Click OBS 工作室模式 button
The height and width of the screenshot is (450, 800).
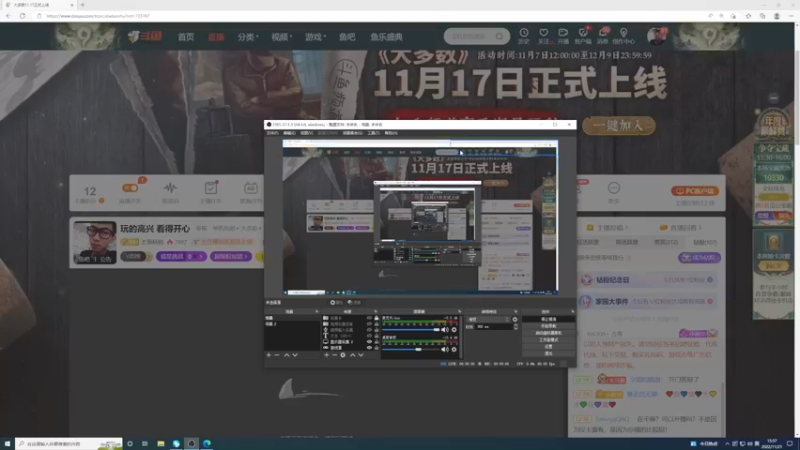coord(548,339)
